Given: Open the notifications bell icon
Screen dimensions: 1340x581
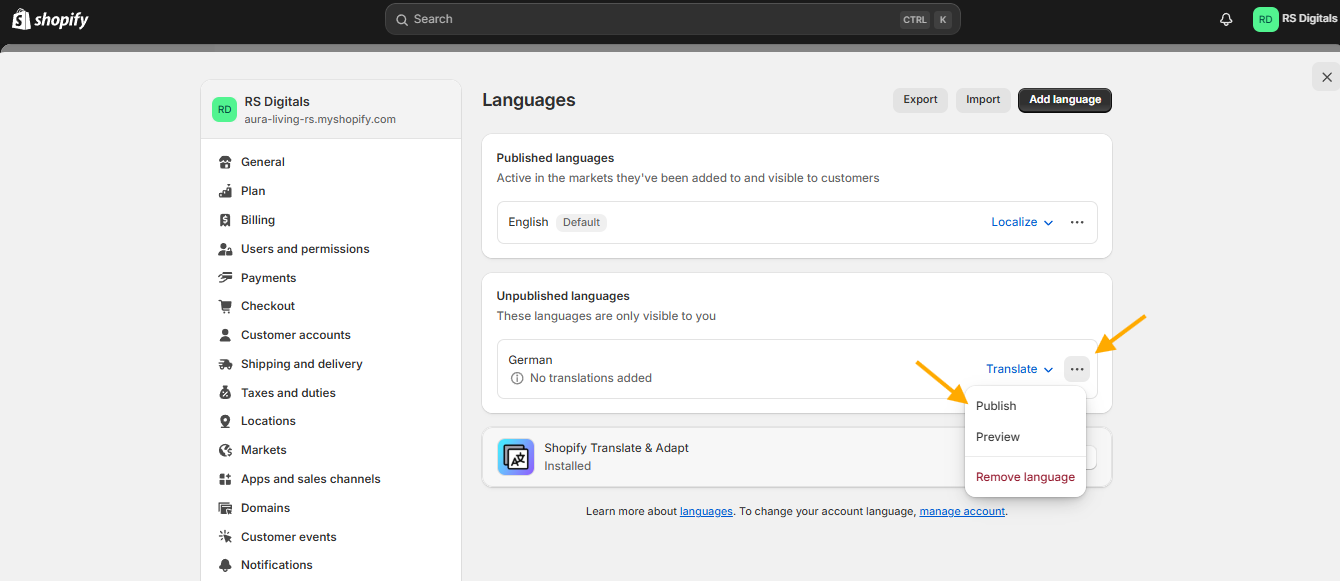Looking at the screenshot, I should pyautogui.click(x=1226, y=19).
